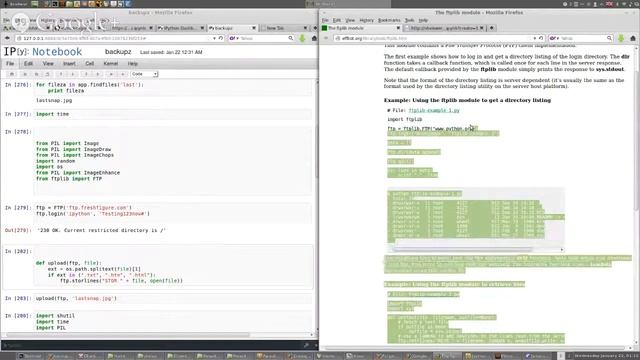Image resolution: width=640 pixels, height=360 pixels.
Task: Close the New Tab tab
Action: pyautogui.click(x=305, y=28)
